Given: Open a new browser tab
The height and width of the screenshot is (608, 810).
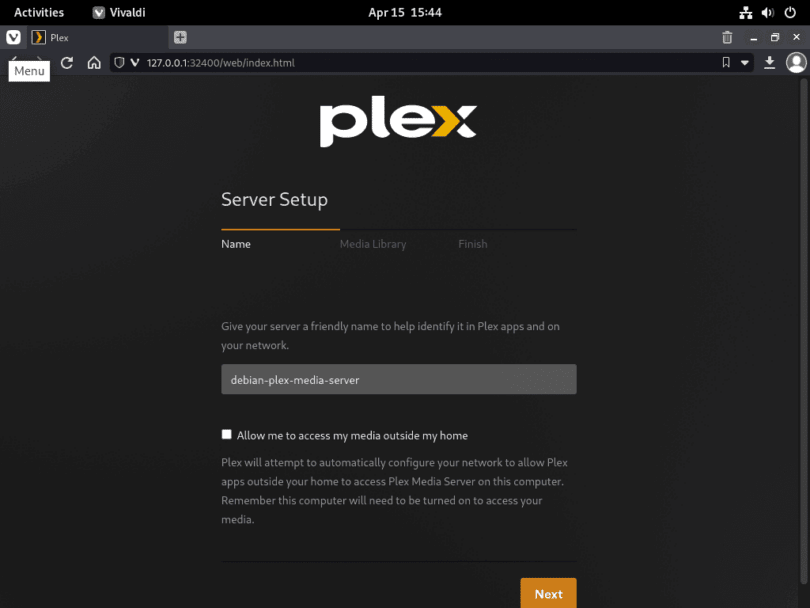Looking at the screenshot, I should [x=179, y=37].
